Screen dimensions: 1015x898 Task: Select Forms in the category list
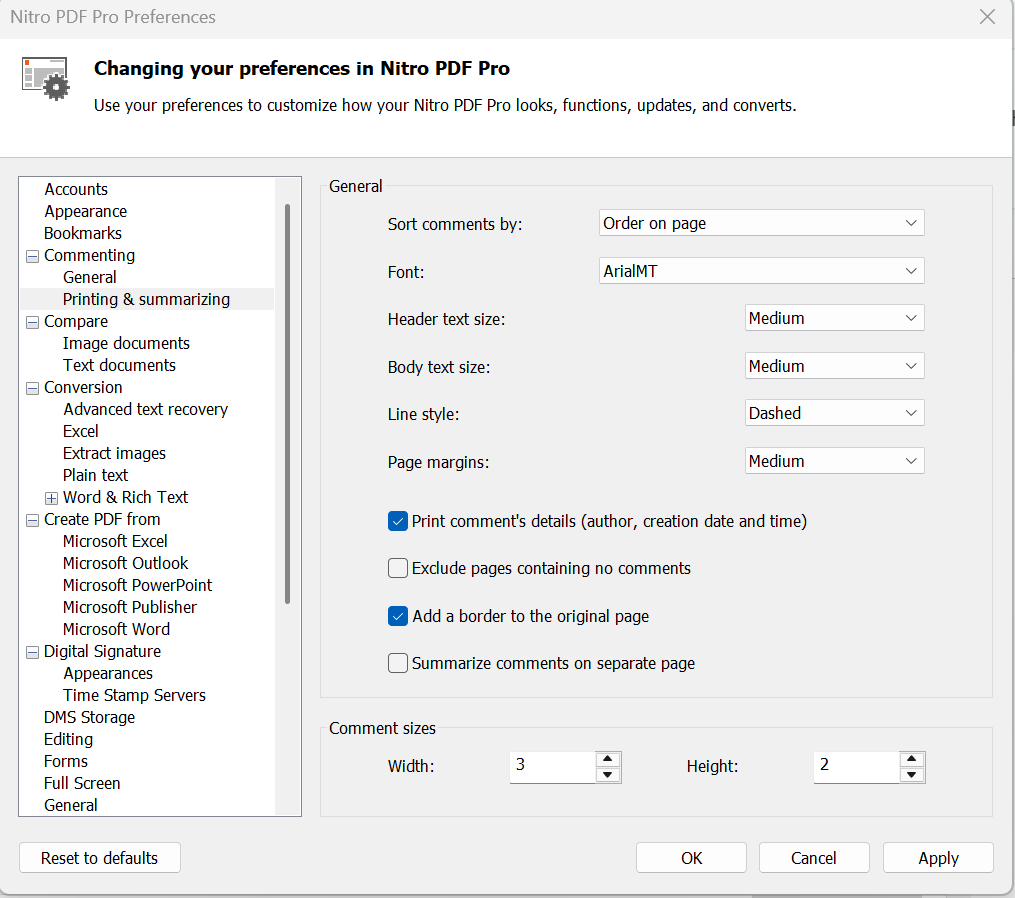pos(66,761)
